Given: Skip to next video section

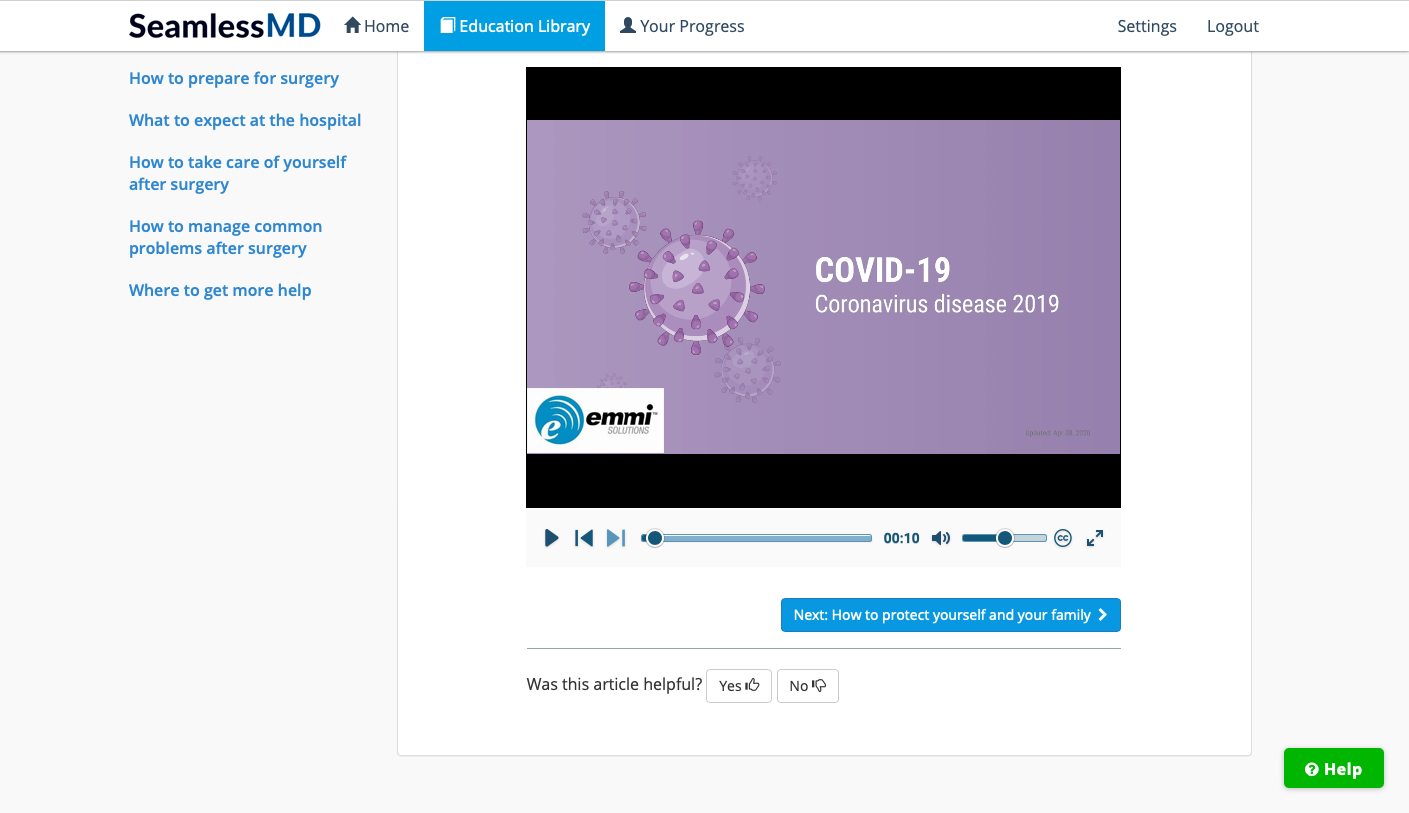Looking at the screenshot, I should 616,538.
